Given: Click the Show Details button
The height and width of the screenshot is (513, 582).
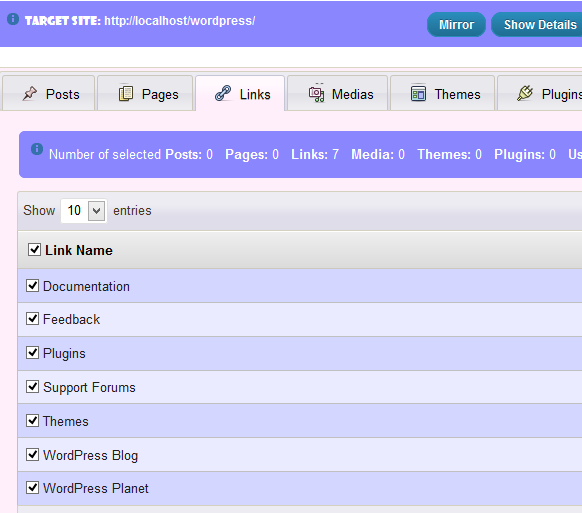Looking at the screenshot, I should click(x=537, y=24).
